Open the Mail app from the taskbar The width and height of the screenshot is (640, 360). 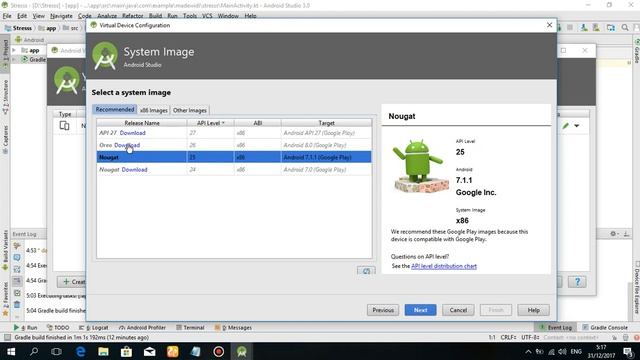[149, 351]
